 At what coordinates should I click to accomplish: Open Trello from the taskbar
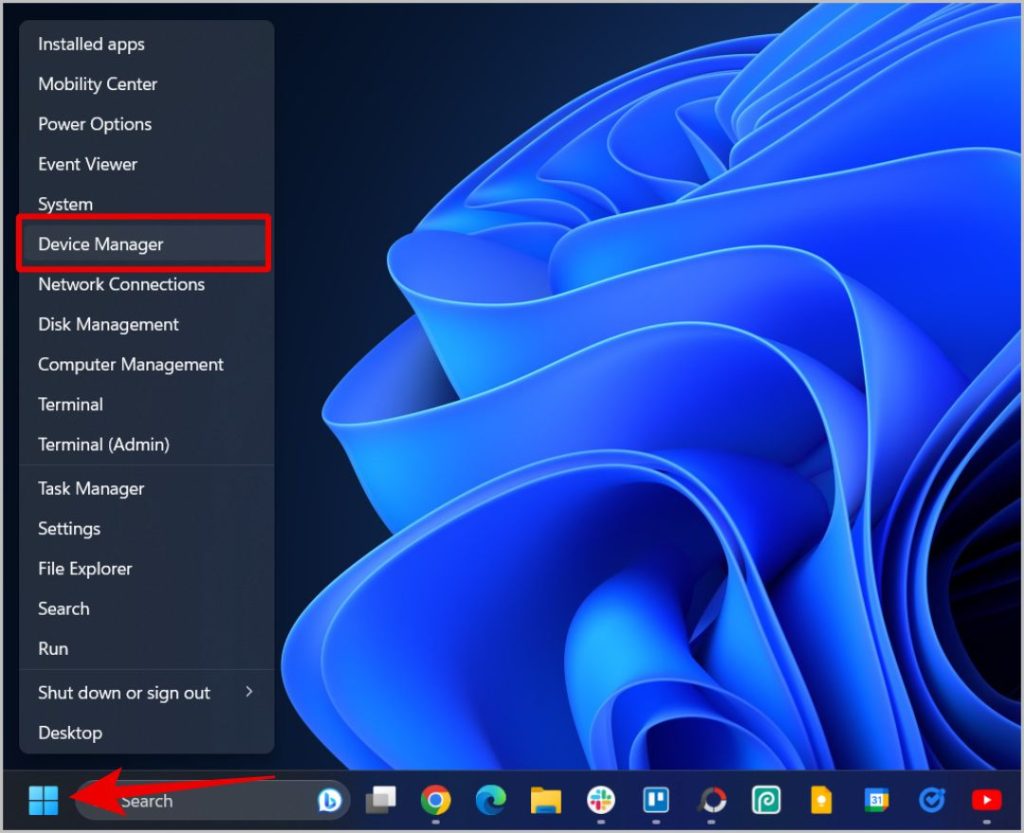656,800
